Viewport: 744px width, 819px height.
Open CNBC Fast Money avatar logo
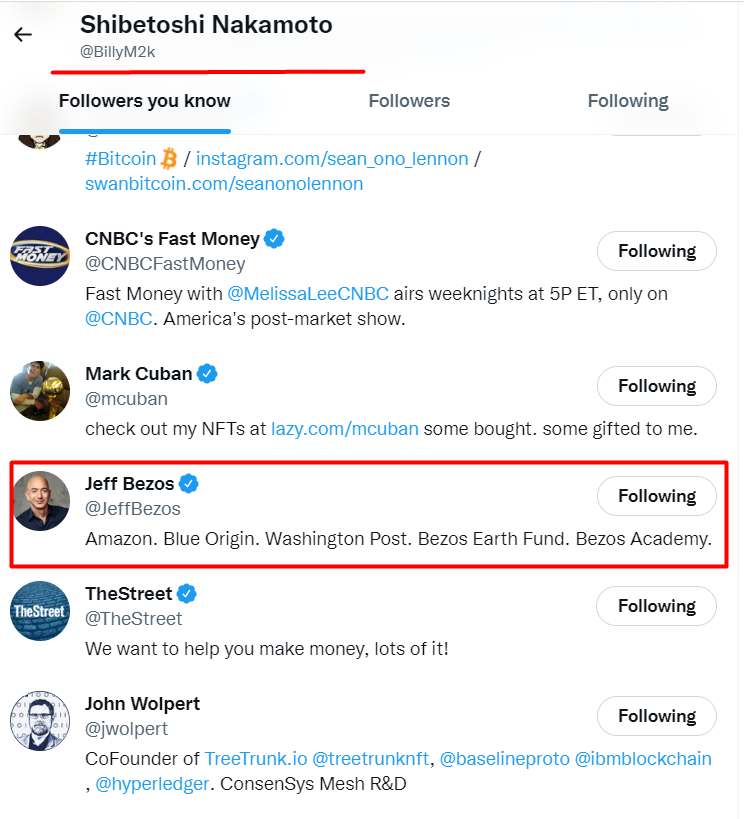40,256
